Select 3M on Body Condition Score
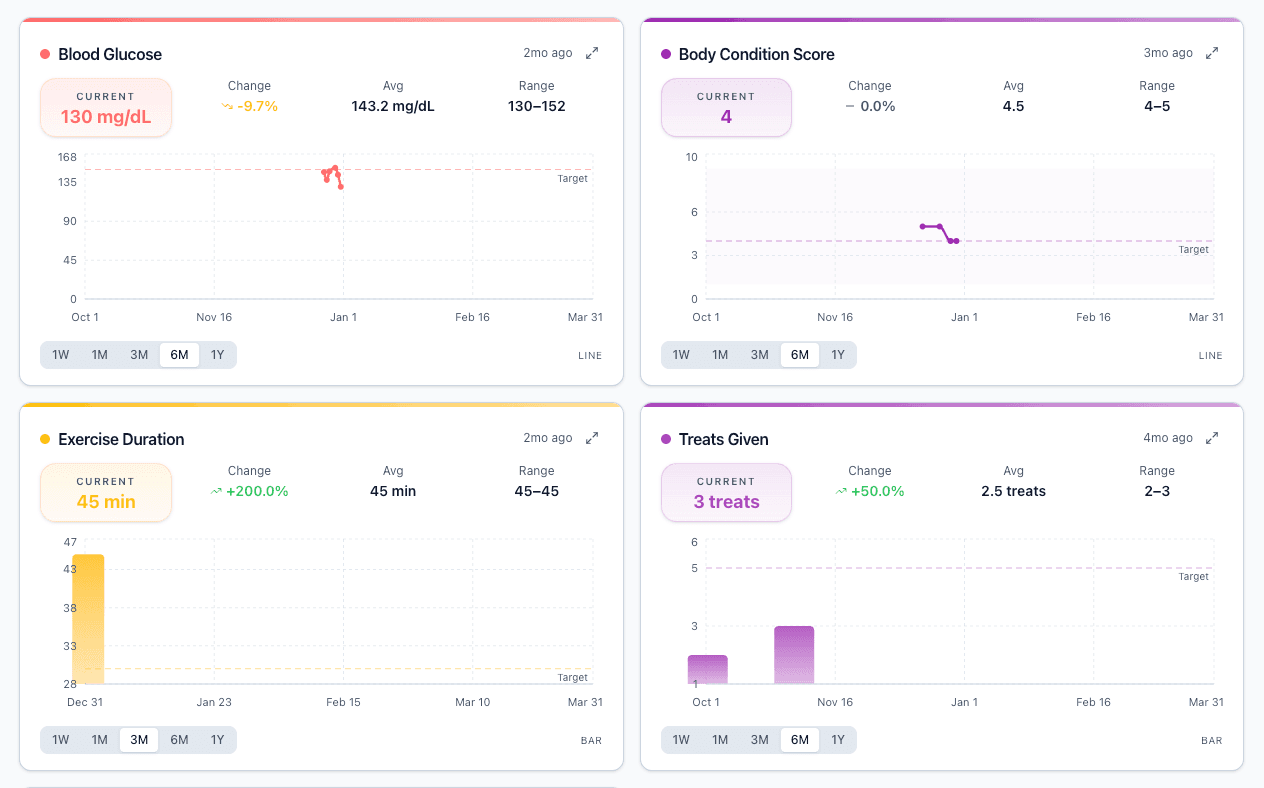Image resolution: width=1264 pixels, height=788 pixels. tap(759, 354)
